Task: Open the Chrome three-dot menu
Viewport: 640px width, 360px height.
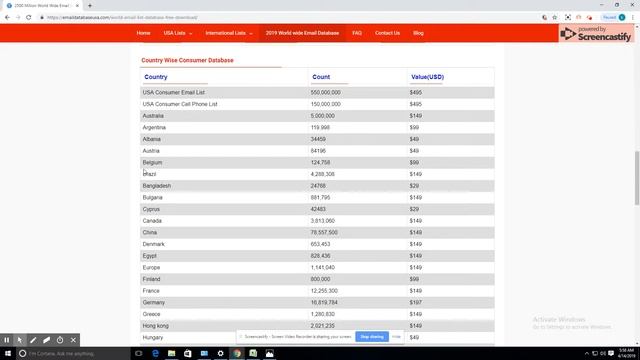Action: click(633, 18)
